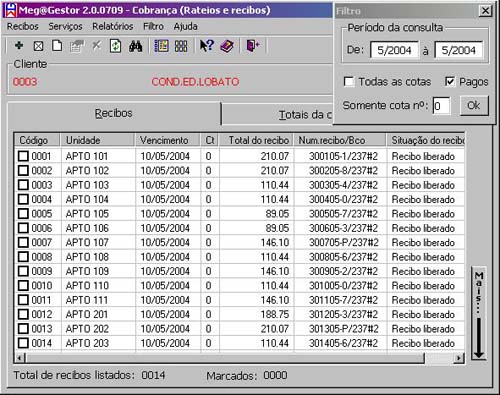The width and height of the screenshot is (500, 395).
Task: Click the Mais arrow button
Action: pos(479,313)
